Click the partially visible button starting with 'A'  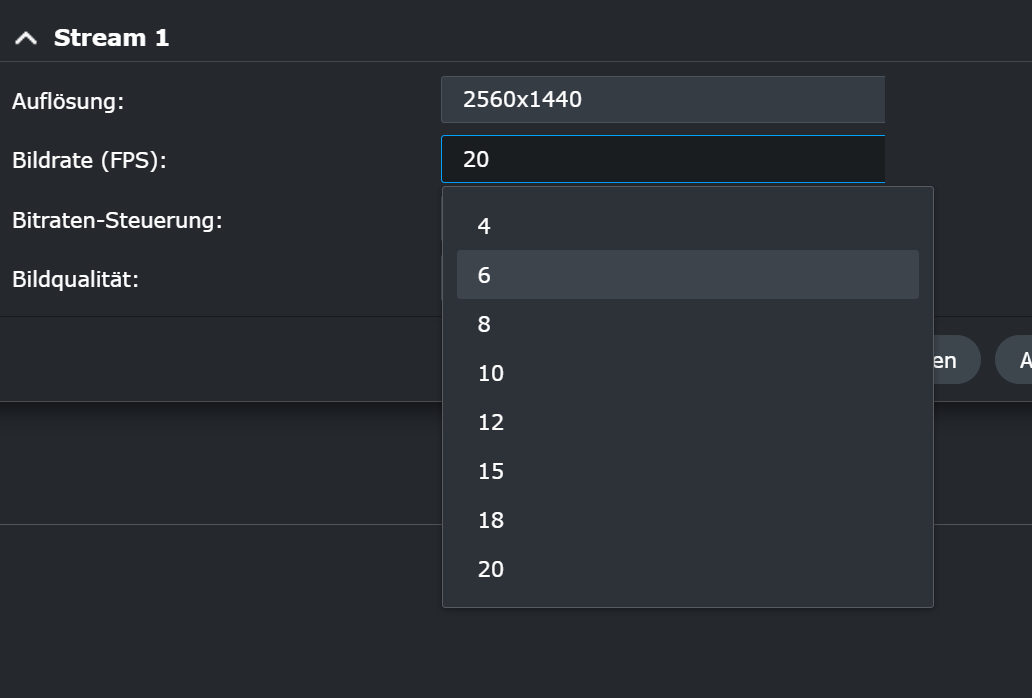coord(1014,360)
